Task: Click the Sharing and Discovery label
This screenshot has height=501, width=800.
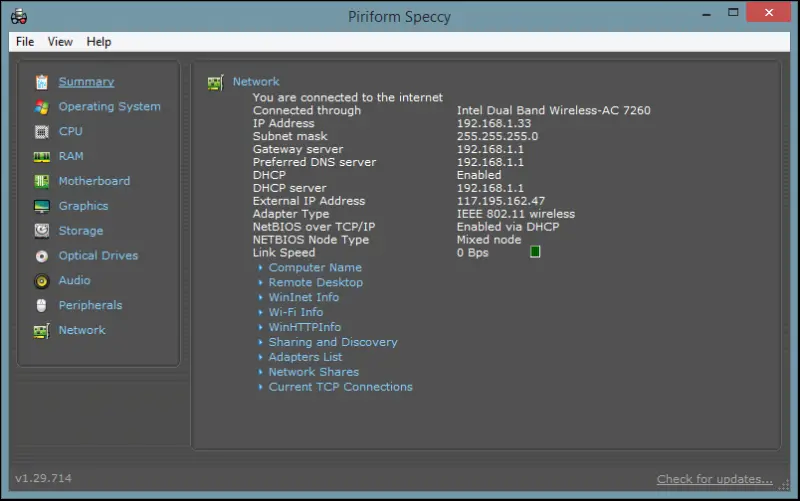Action: (x=333, y=342)
